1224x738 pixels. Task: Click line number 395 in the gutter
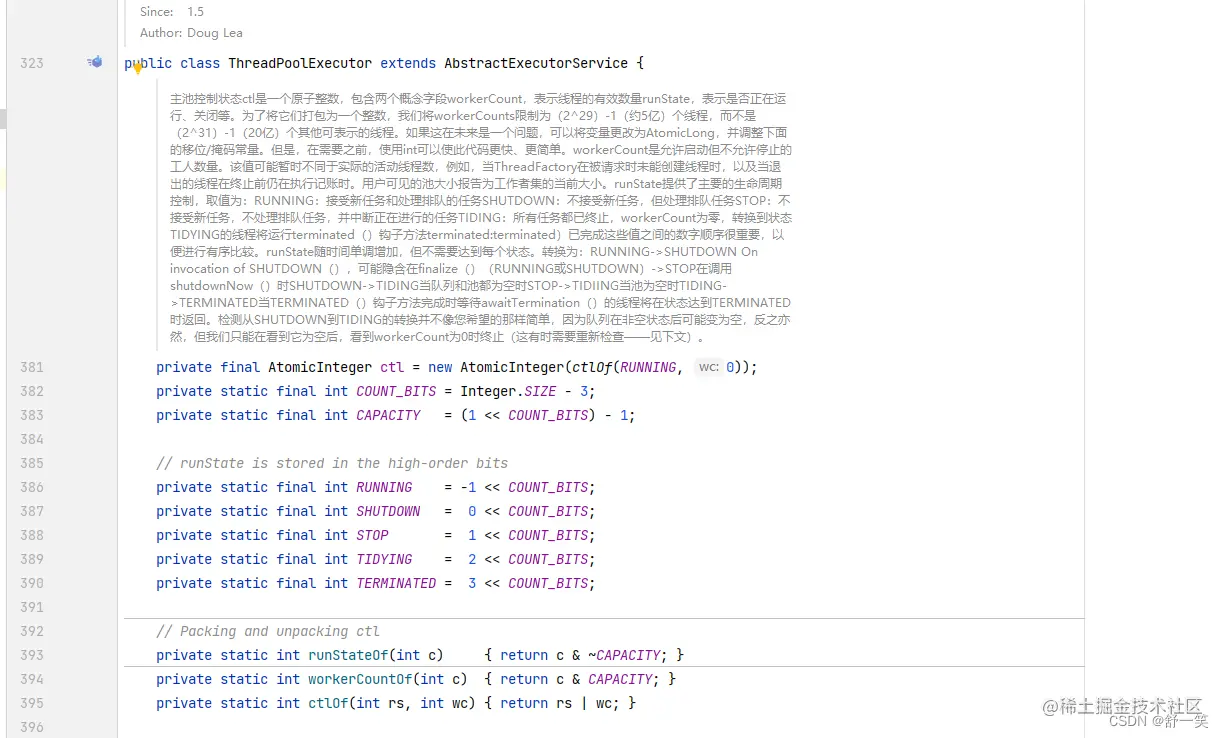[32, 703]
